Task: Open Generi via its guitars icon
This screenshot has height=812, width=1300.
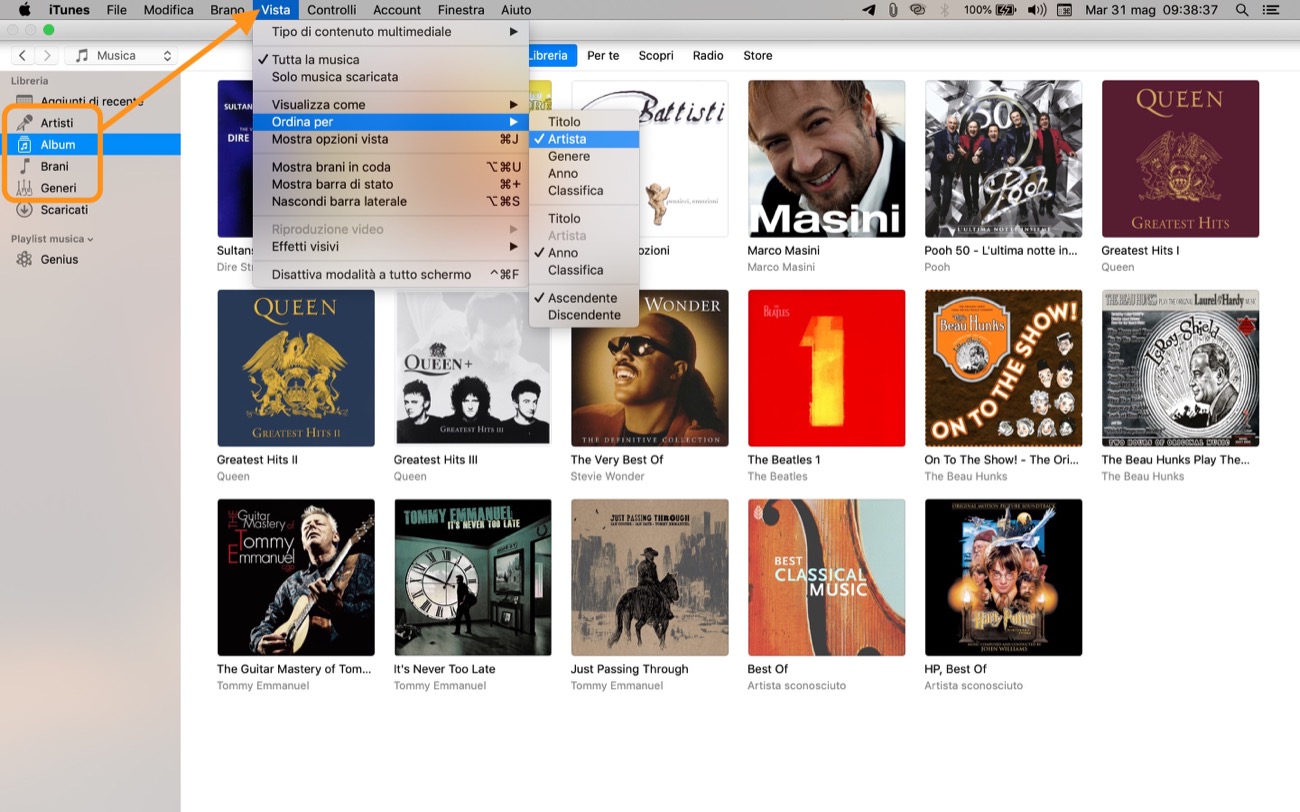Action: 24,188
